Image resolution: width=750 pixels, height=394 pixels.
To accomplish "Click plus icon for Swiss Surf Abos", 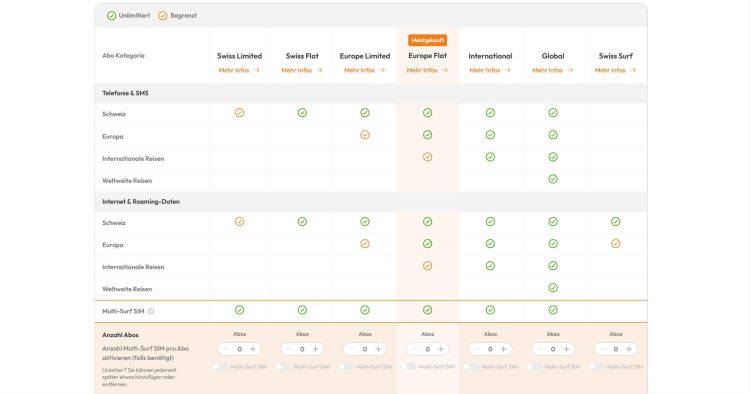I will coord(629,349).
